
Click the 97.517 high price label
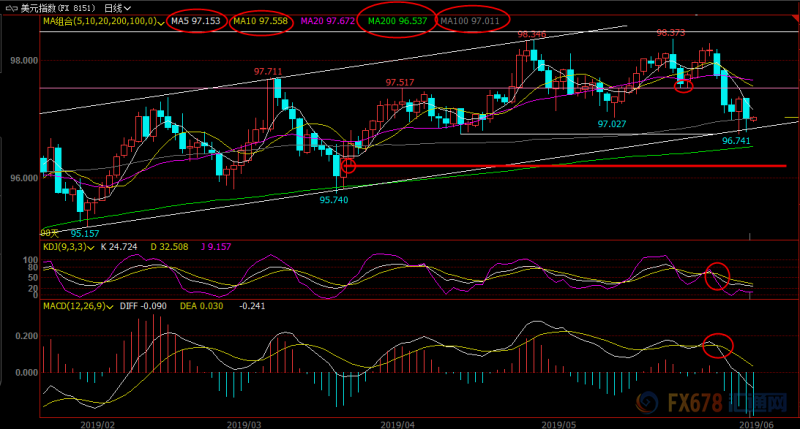(400, 82)
